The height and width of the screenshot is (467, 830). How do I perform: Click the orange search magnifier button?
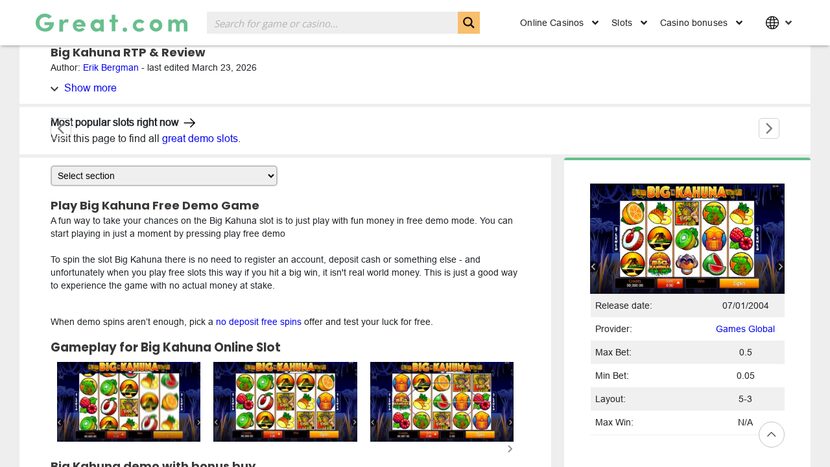point(468,23)
